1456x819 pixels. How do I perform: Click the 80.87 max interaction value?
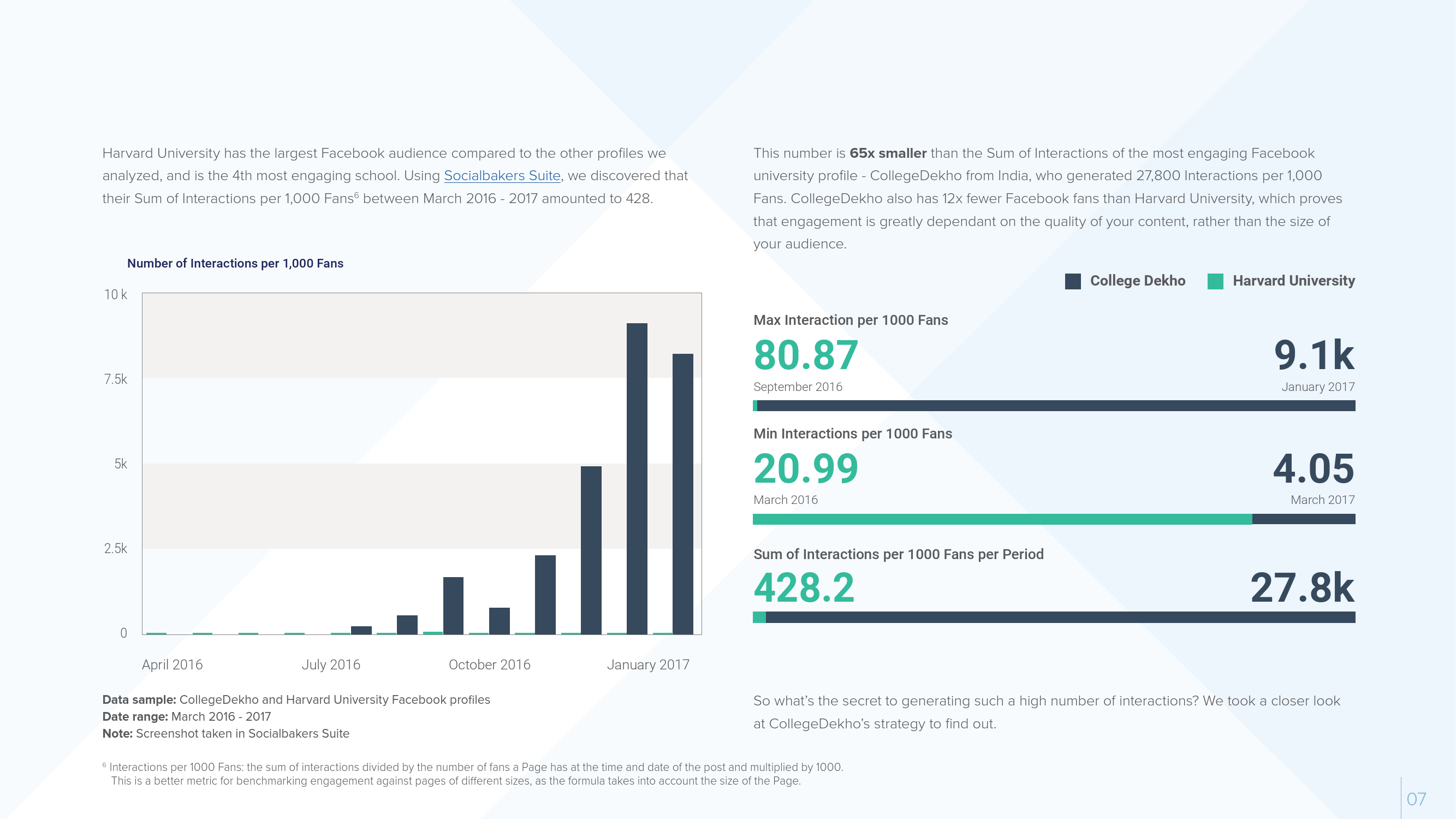(805, 355)
